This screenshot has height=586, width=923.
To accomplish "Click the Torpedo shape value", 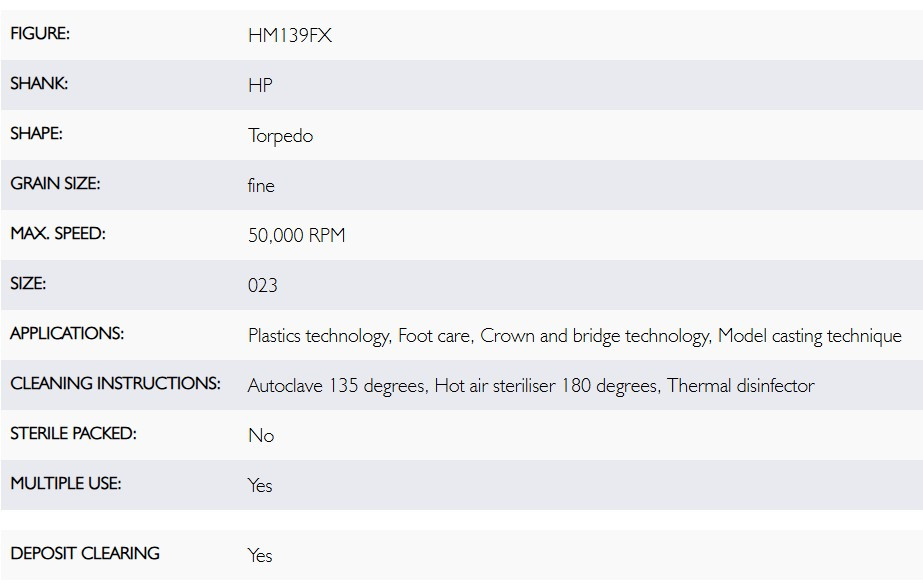I will [x=280, y=135].
